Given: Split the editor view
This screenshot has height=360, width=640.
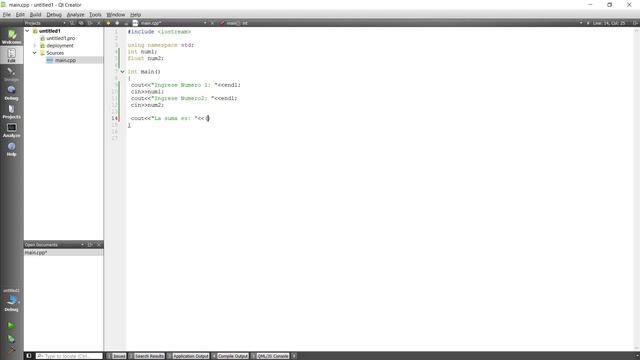Looking at the screenshot, I should (635, 23).
